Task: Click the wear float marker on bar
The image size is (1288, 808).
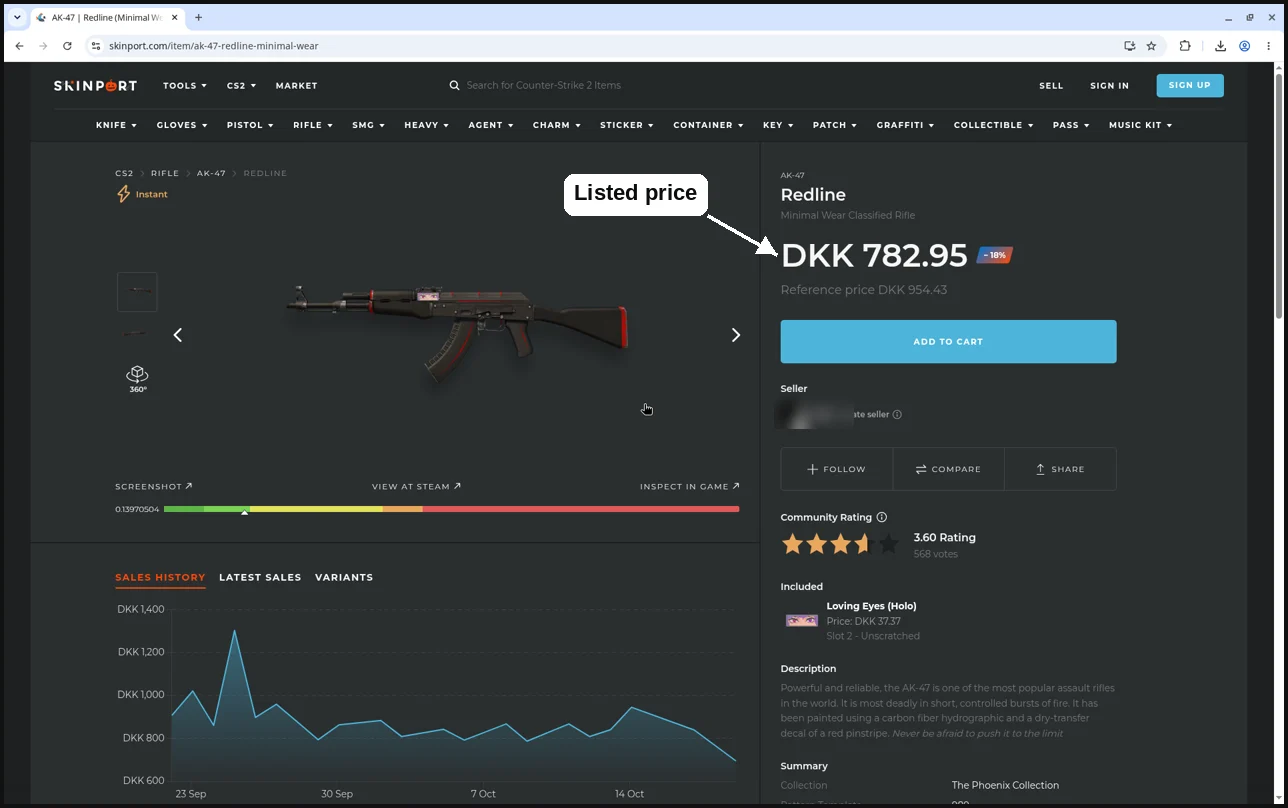Action: pos(245,511)
